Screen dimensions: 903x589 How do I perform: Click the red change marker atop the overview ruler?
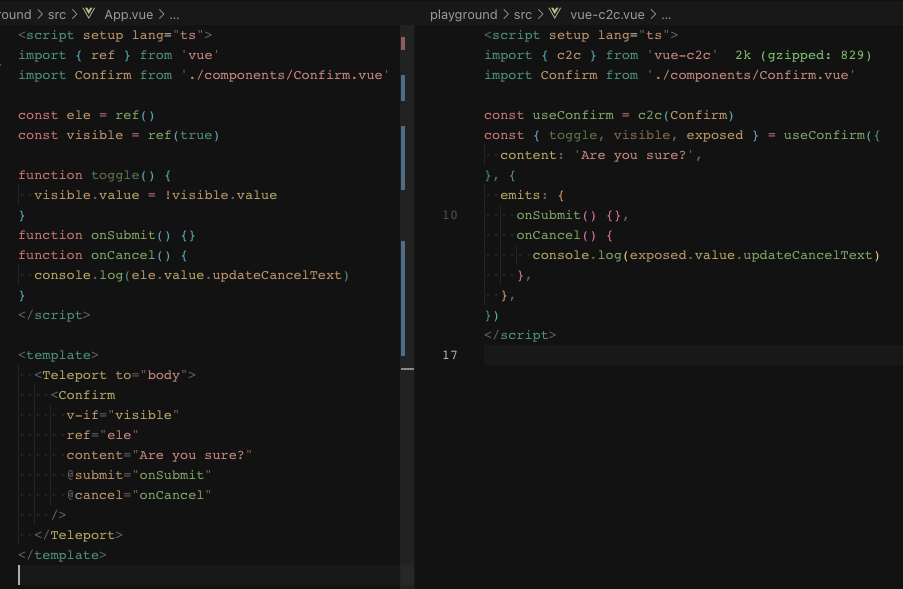coord(404,44)
